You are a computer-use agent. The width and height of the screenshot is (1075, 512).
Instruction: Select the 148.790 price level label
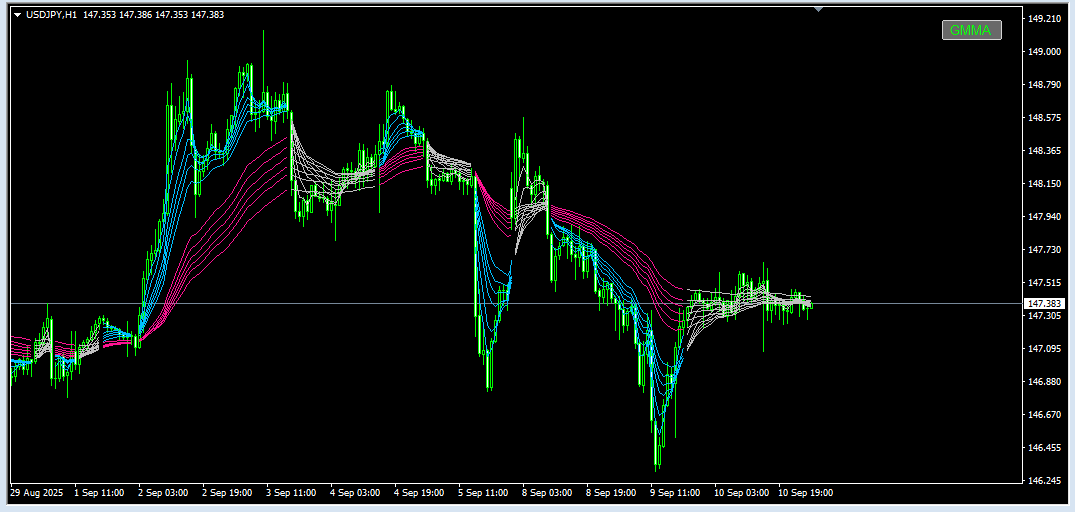pyautogui.click(x=1043, y=85)
